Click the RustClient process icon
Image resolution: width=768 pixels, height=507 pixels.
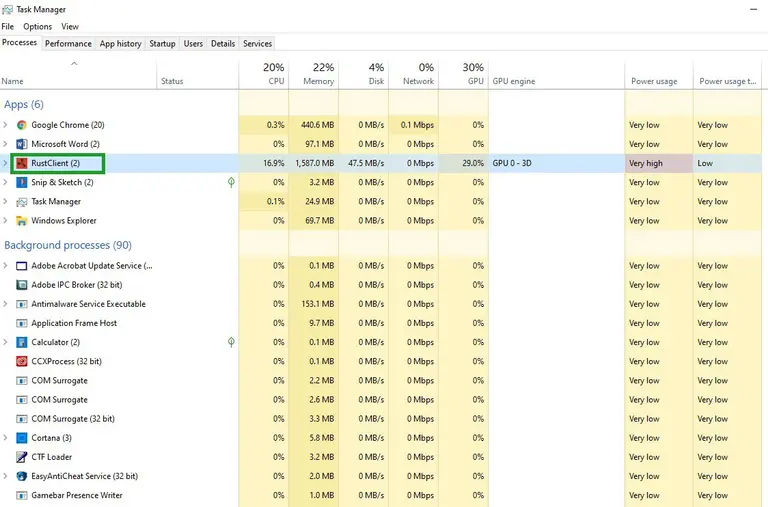coord(22,163)
